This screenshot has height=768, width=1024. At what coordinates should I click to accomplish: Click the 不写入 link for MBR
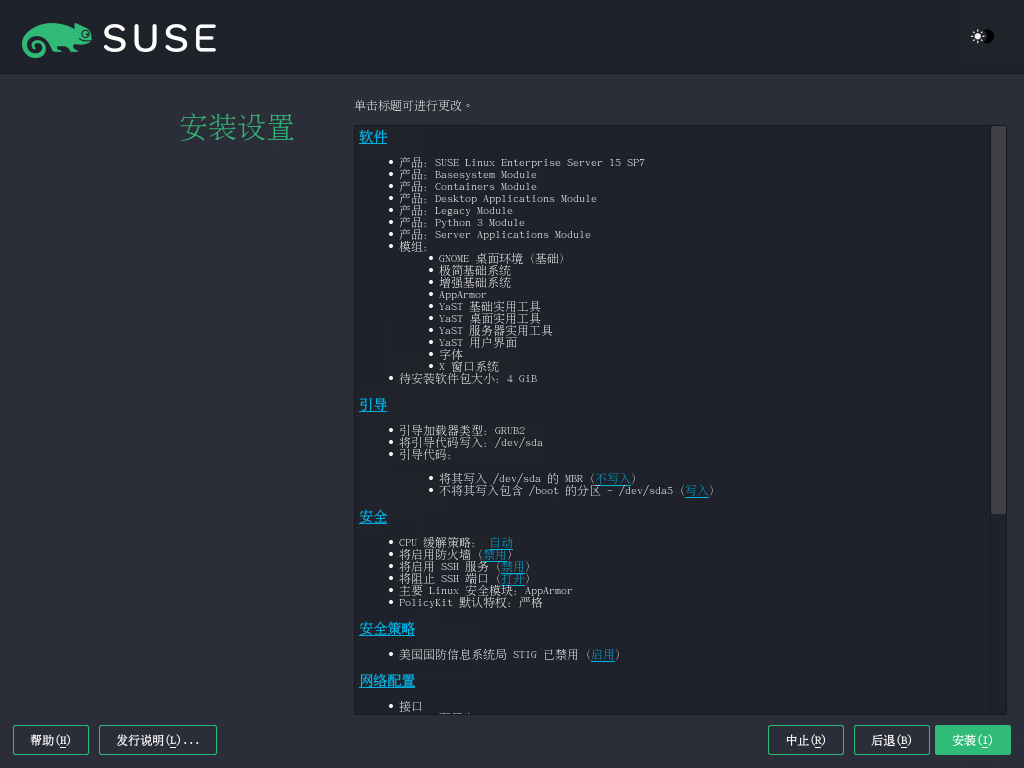point(613,479)
